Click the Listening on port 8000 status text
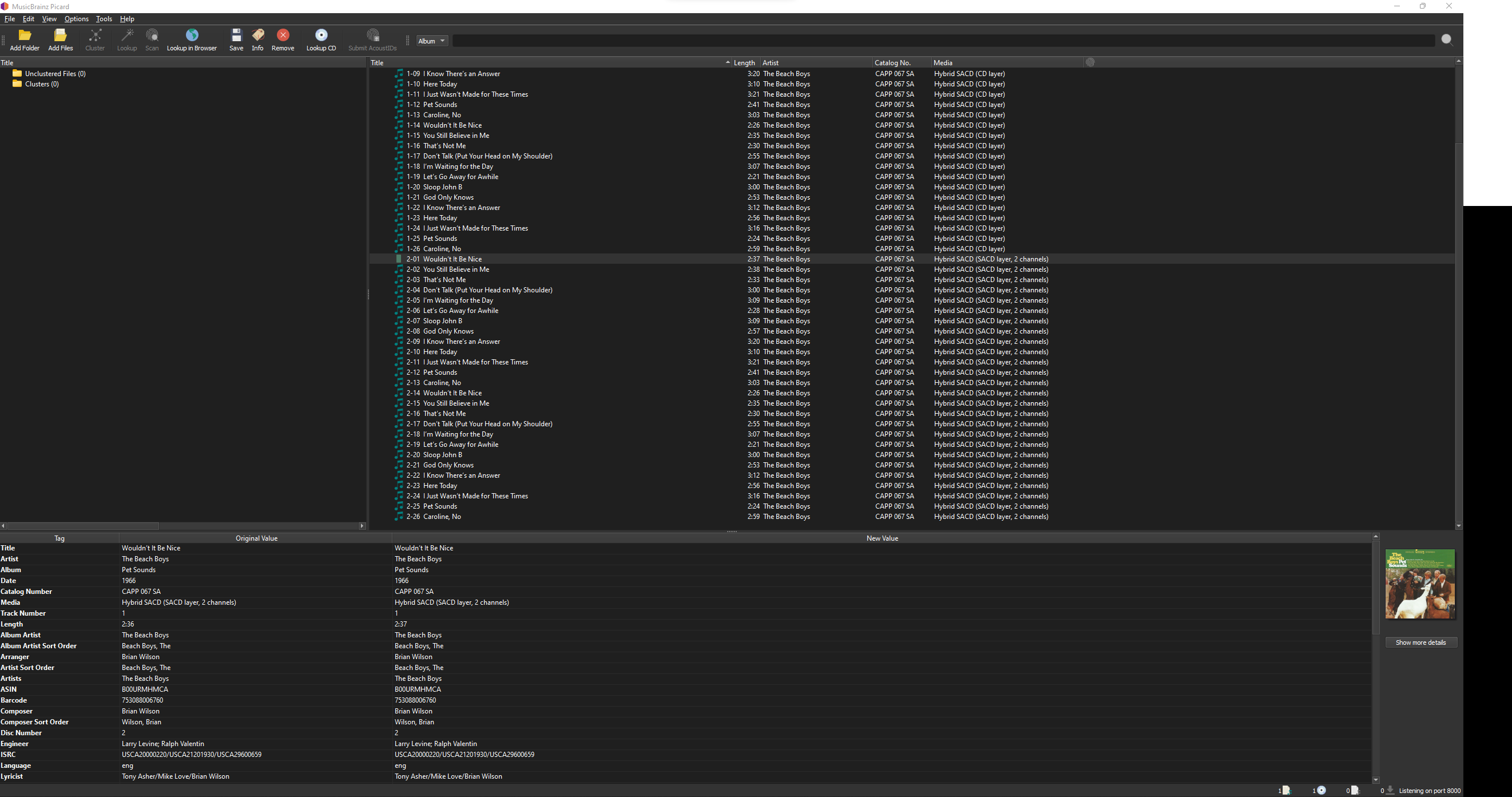The image size is (1512, 797). tap(1429, 791)
